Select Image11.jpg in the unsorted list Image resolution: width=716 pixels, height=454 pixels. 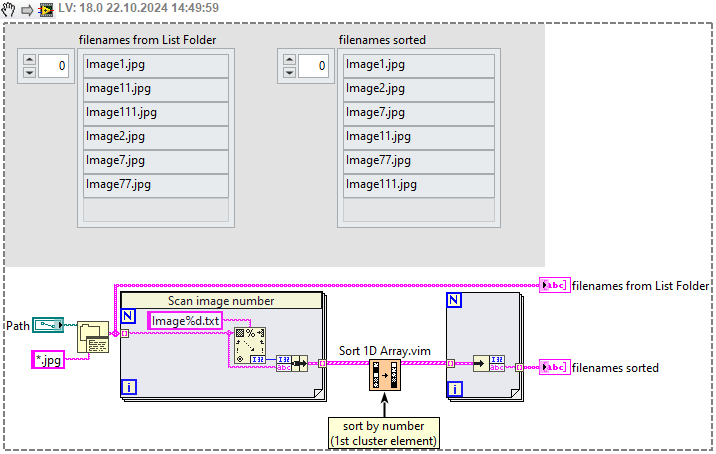pos(156,90)
